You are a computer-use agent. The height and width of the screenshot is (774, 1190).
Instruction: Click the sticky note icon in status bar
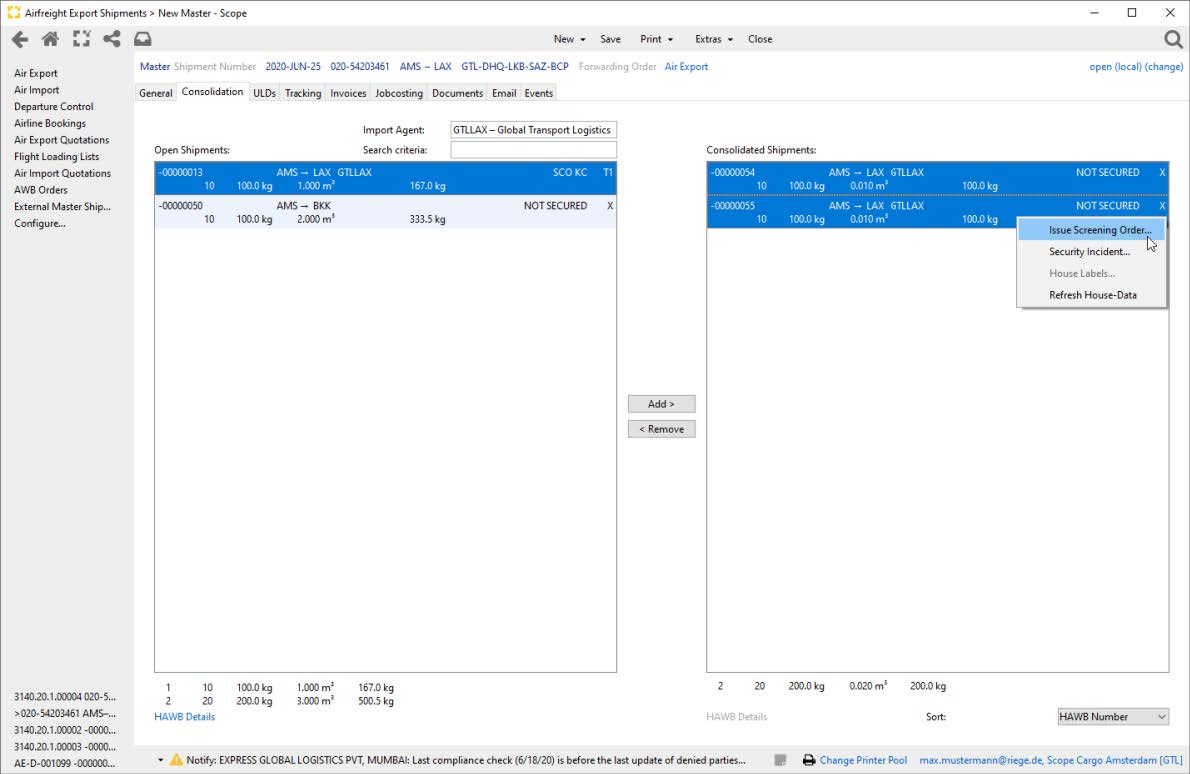781,760
